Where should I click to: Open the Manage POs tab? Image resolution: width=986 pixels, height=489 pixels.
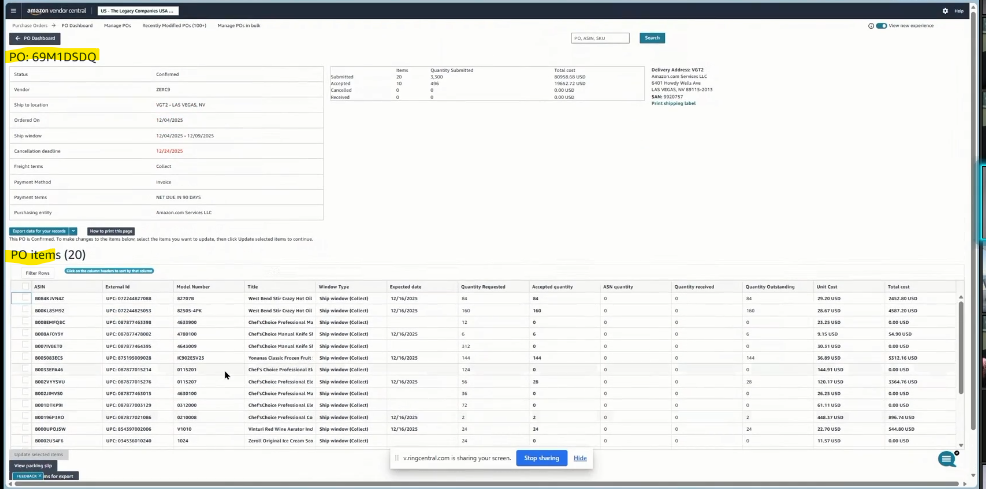118,26
